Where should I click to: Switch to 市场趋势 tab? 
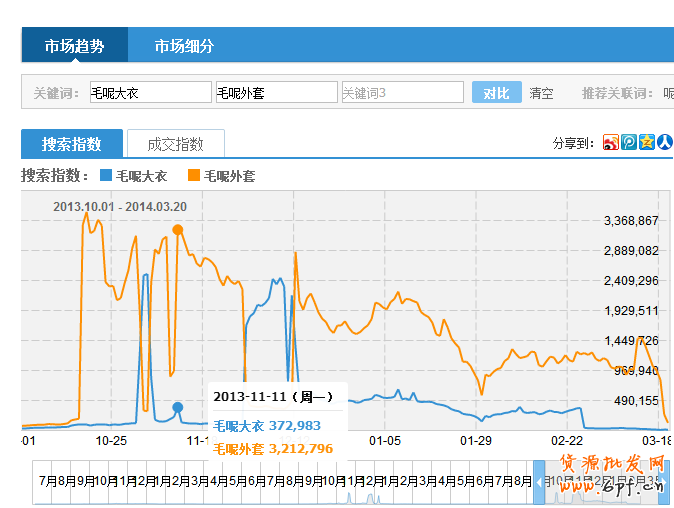(75, 46)
